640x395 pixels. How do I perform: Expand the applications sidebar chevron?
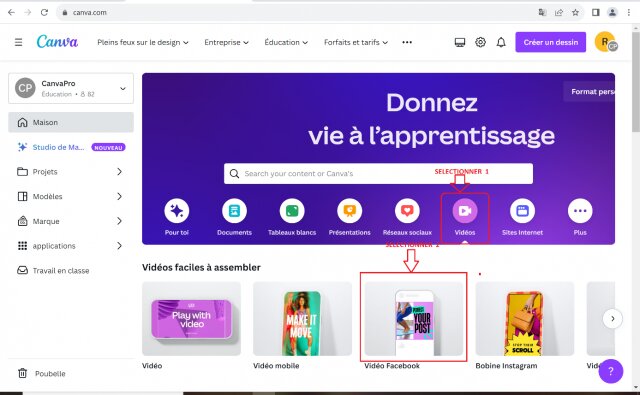pos(119,246)
